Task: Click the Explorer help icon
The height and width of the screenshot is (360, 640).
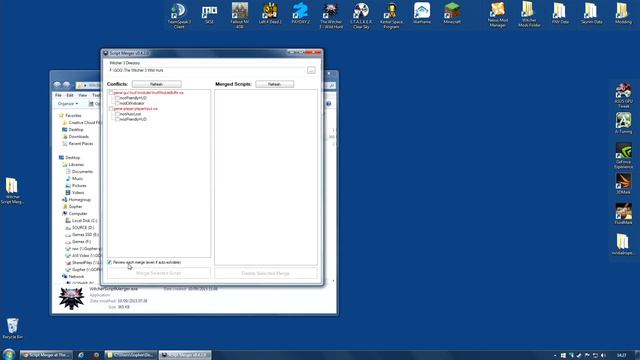Action: point(329,104)
